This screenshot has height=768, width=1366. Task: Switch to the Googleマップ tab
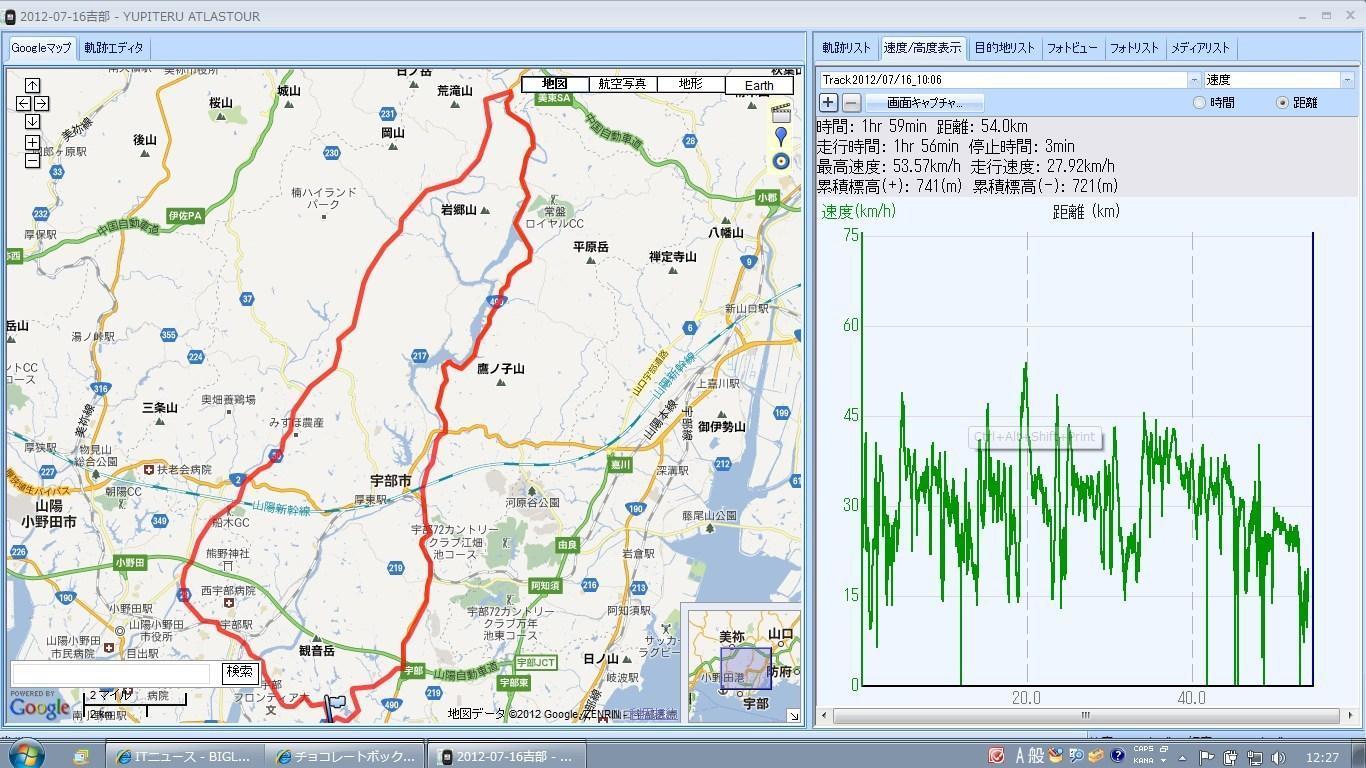click(x=41, y=47)
